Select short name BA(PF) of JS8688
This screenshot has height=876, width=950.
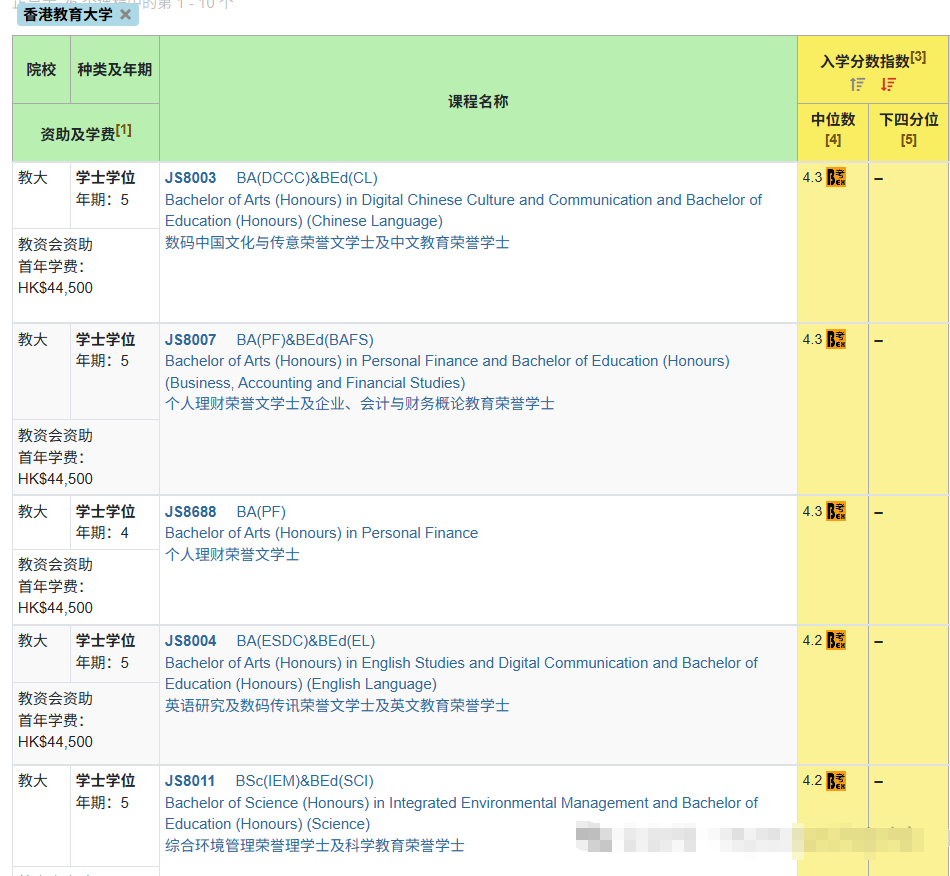pyautogui.click(x=261, y=512)
